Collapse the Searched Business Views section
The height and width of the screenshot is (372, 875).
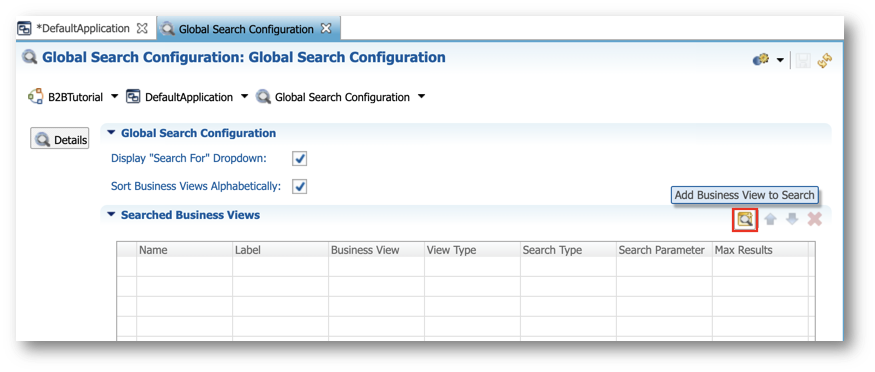[x=111, y=215]
